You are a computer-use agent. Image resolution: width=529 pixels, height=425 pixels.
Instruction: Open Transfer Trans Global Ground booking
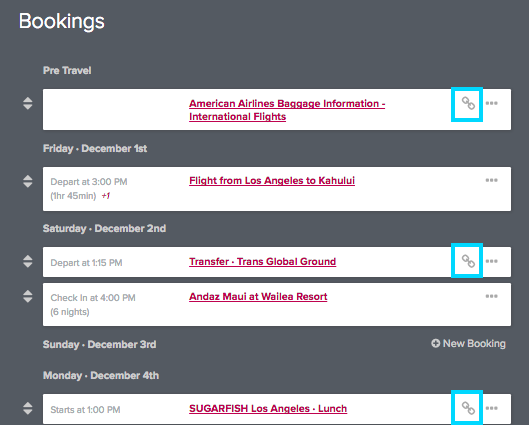point(262,262)
